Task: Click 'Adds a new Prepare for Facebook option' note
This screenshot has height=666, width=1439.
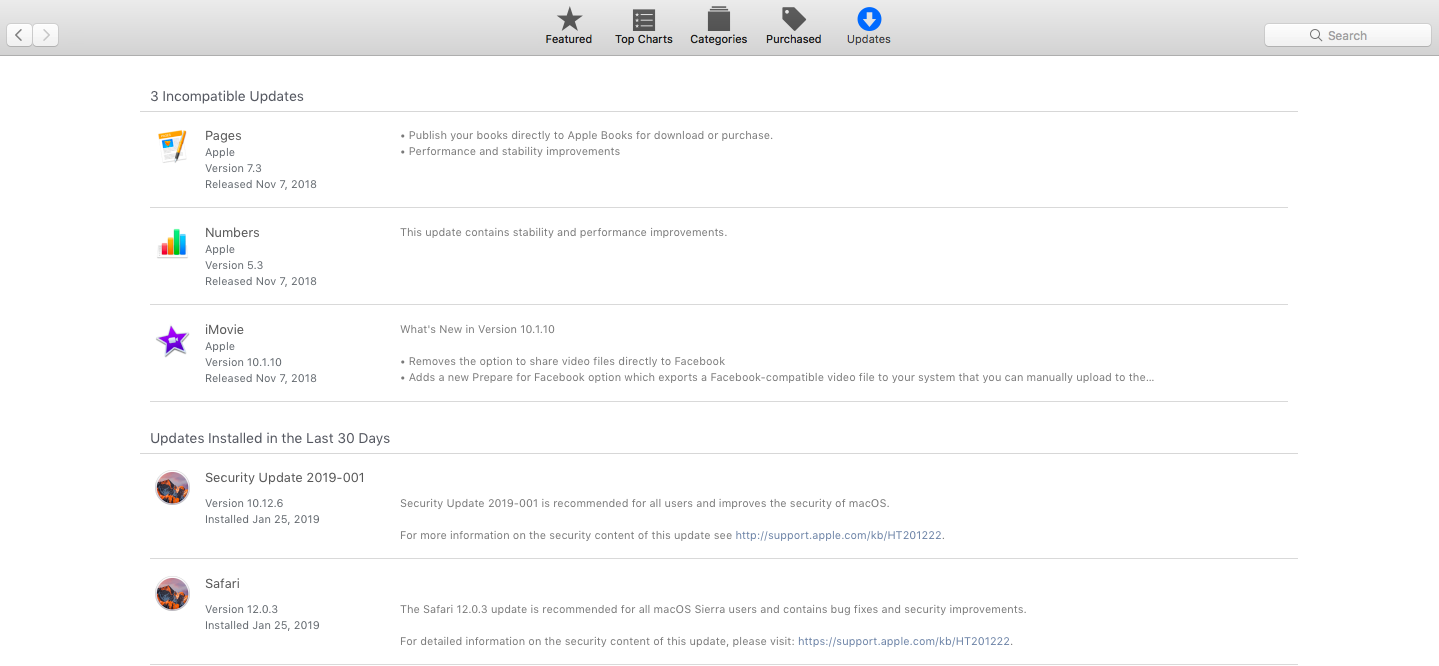Action: (x=777, y=377)
